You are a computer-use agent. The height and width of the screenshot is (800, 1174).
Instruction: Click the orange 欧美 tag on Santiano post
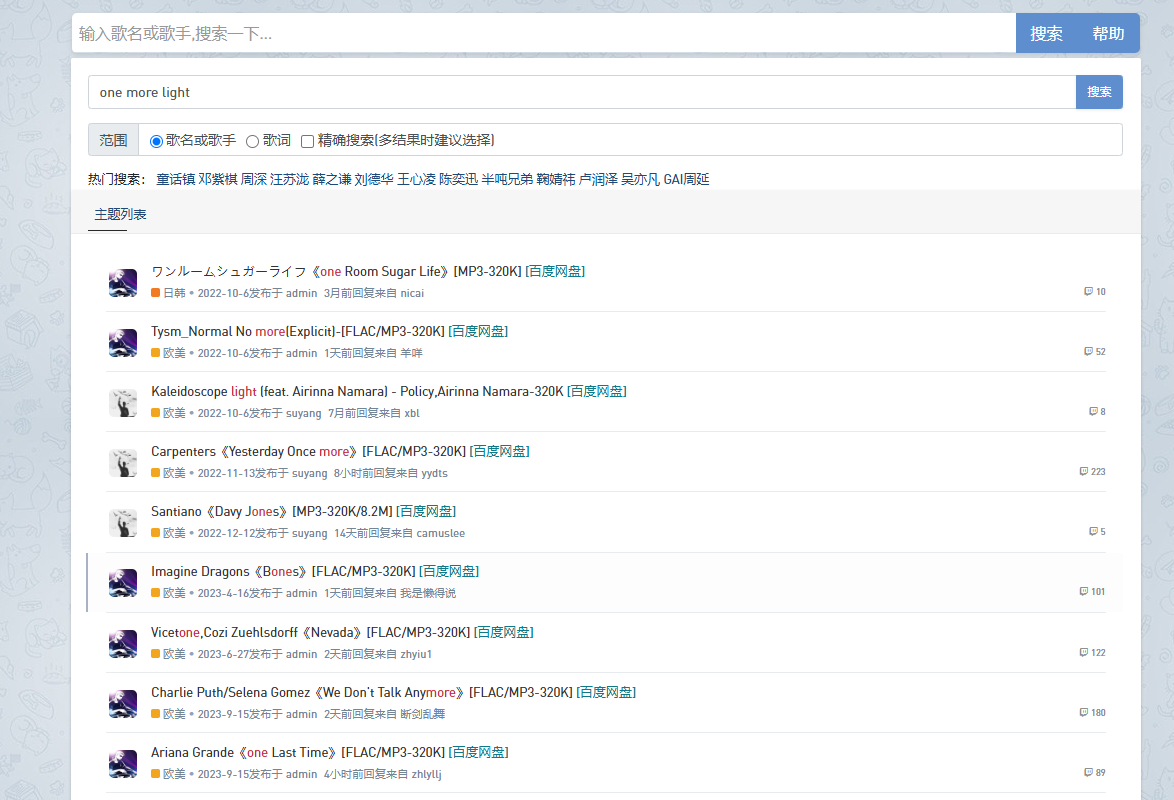click(x=174, y=533)
